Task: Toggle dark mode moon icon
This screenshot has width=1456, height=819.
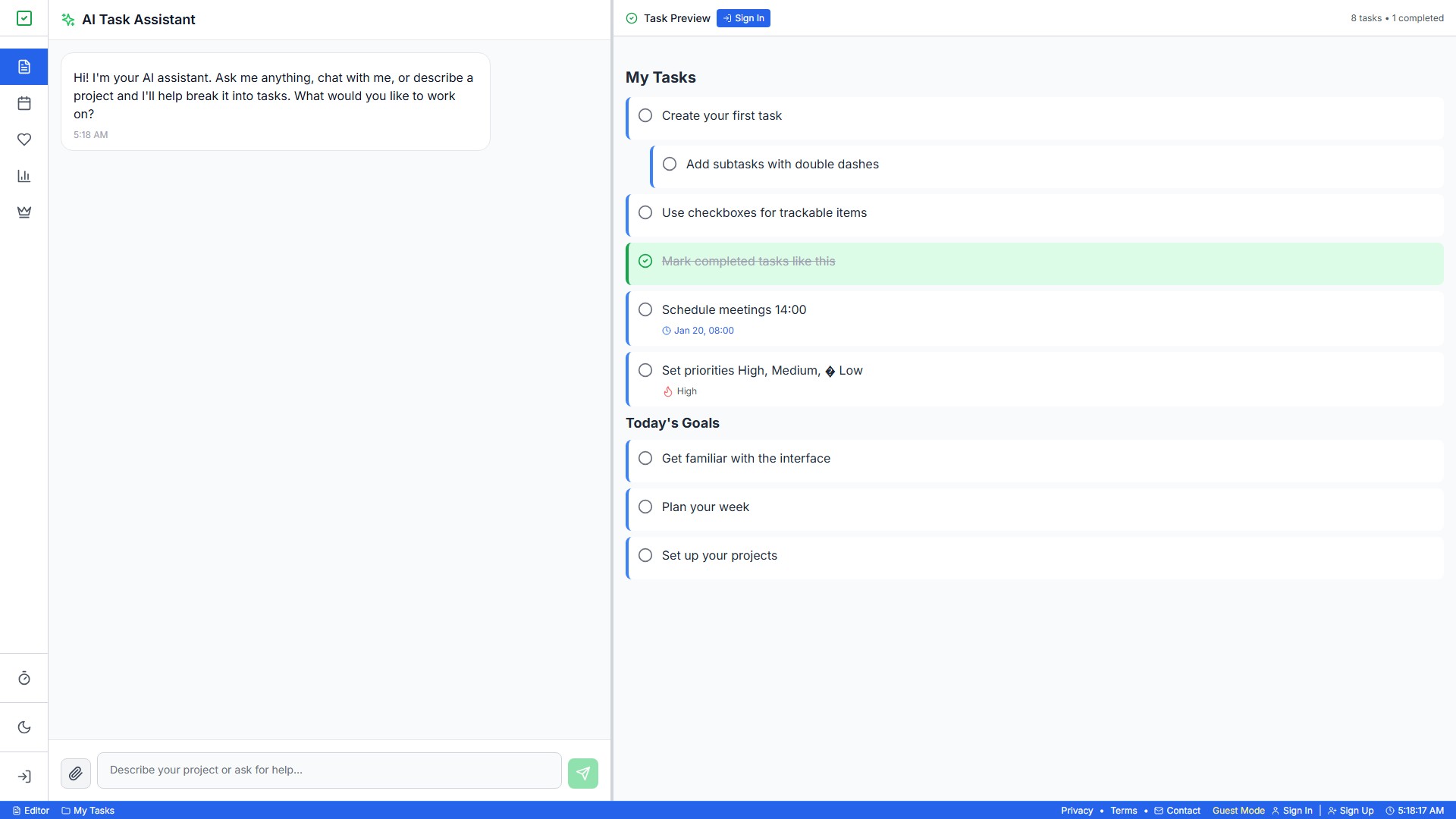Action: [x=24, y=727]
